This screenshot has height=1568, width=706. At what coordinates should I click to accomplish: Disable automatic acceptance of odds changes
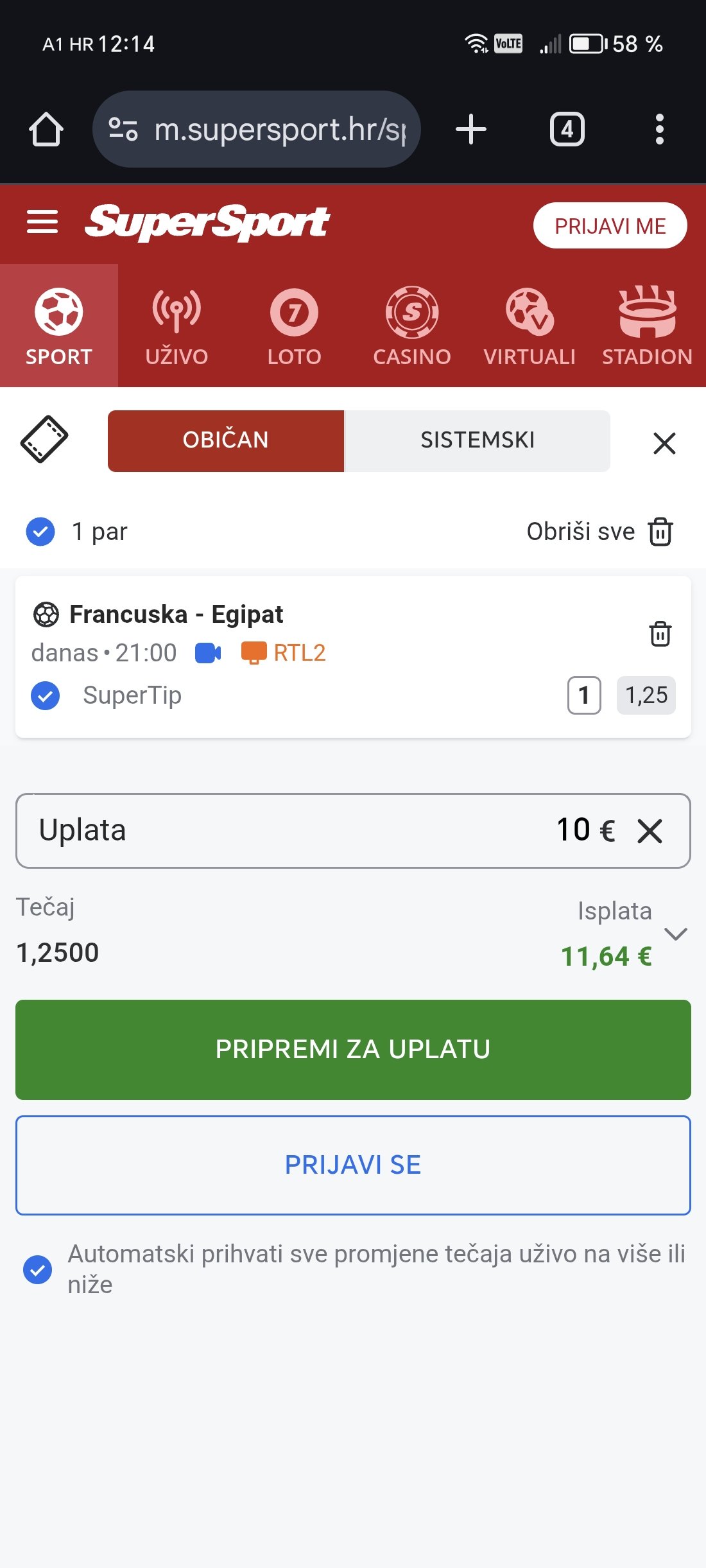(38, 1269)
